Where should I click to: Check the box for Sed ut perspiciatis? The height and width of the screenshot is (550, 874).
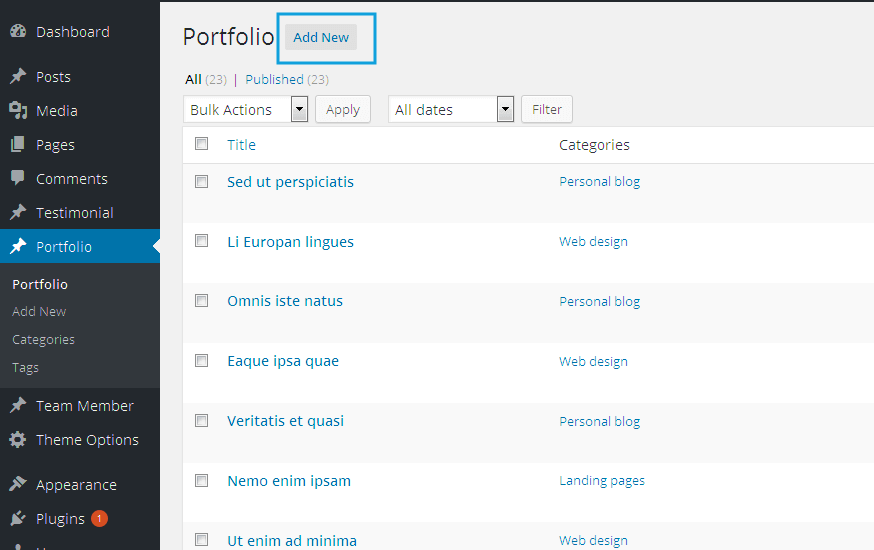coord(202,182)
